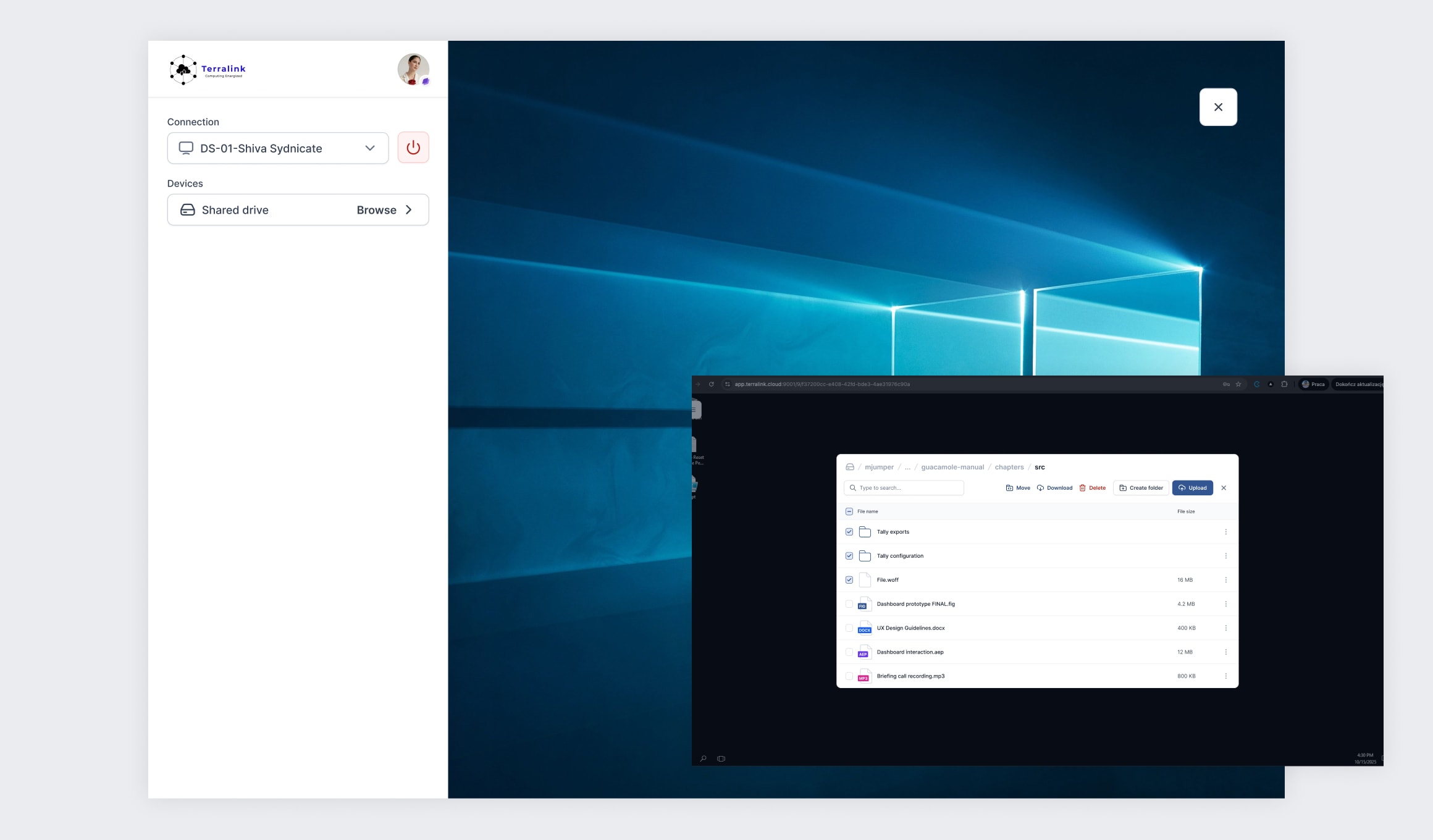Toggle the select-all checkbox in header
The image size is (1433, 840).
coord(849,511)
